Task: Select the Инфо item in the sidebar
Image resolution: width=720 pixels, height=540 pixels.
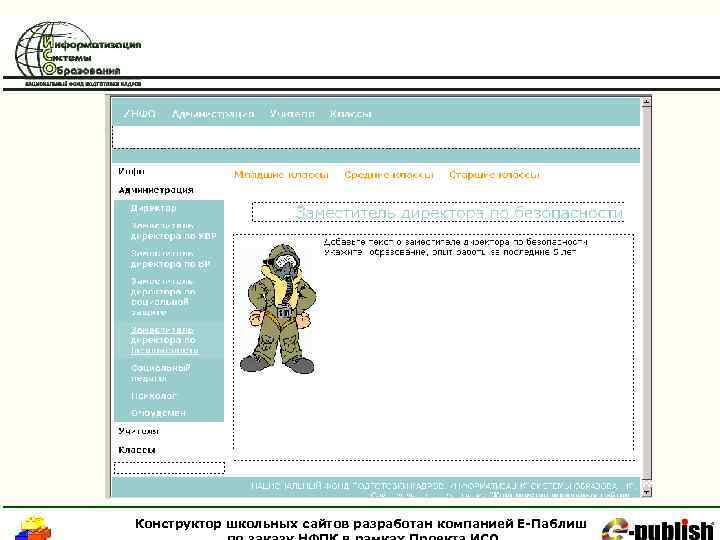Action: [x=131, y=171]
